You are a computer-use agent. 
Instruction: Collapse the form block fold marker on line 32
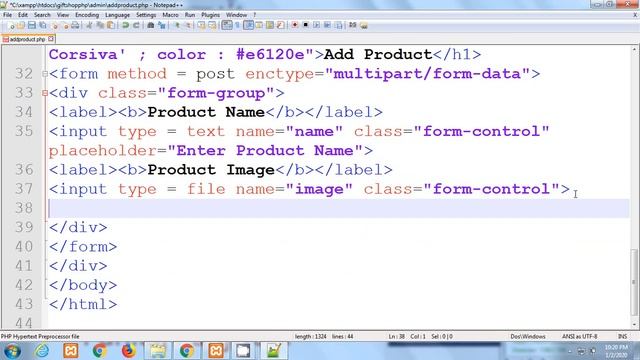pyautogui.click(x=45, y=74)
